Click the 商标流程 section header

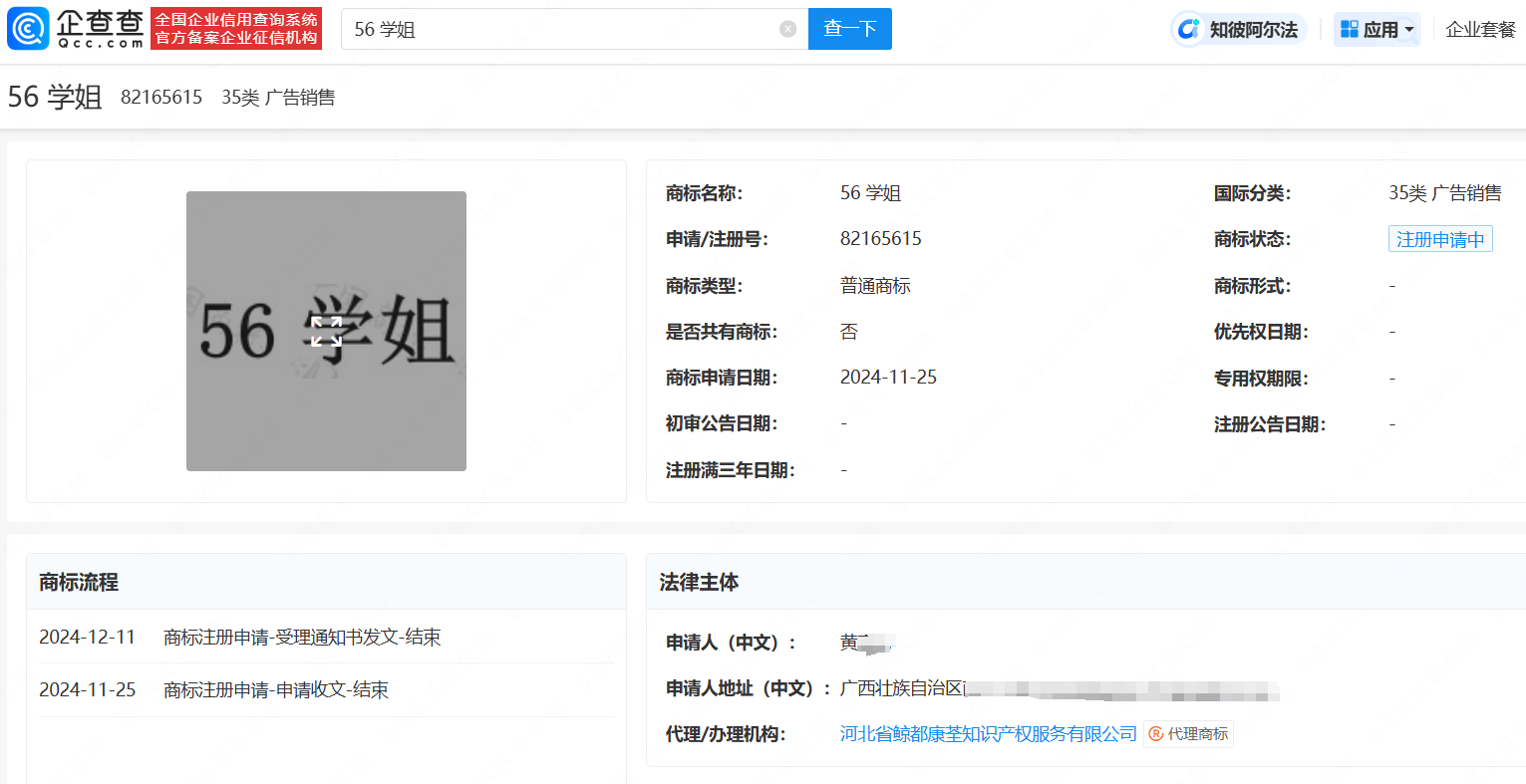[79, 582]
